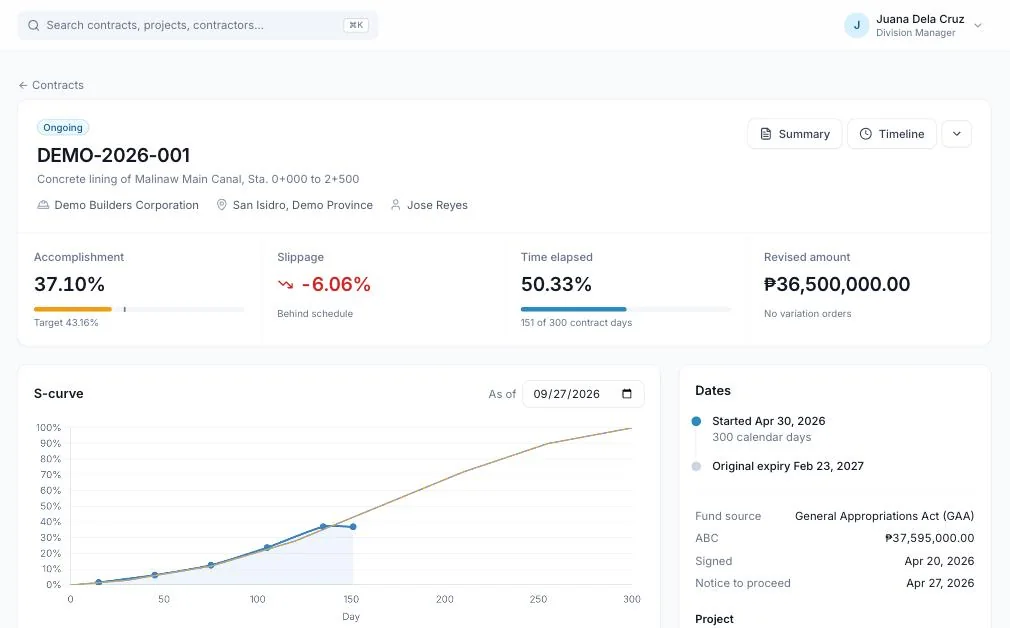The width and height of the screenshot is (1010, 628).
Task: Click the fund source General Appropriations Act (GAA)
Action: pyautogui.click(x=884, y=516)
